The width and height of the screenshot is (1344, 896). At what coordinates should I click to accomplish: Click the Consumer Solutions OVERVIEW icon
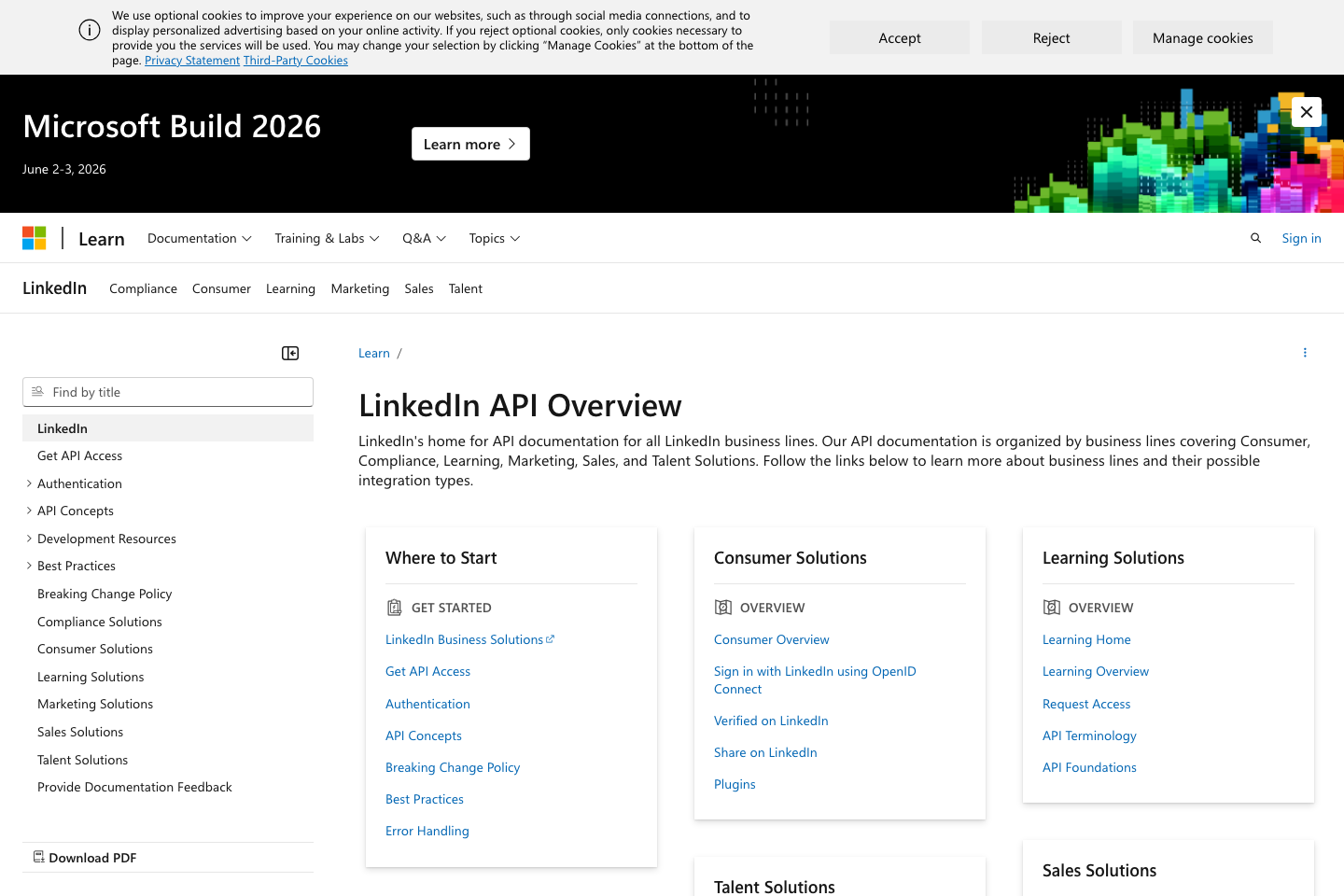coord(723,607)
